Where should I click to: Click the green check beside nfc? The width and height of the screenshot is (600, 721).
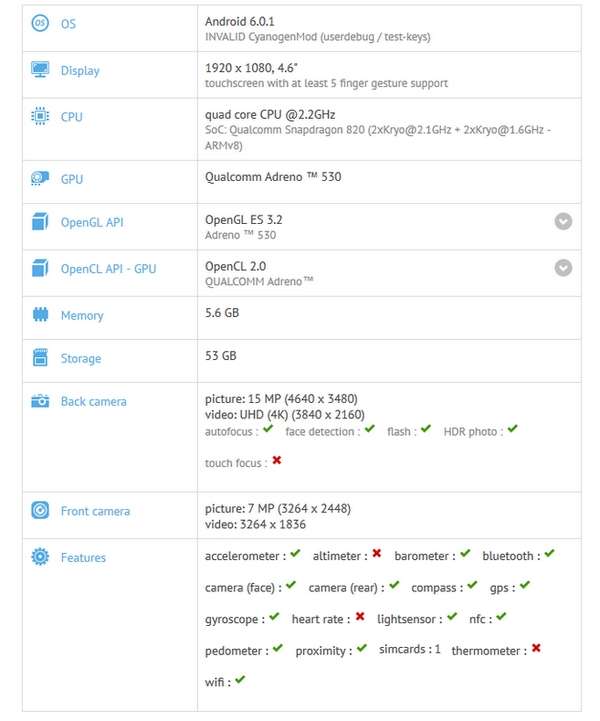click(501, 616)
